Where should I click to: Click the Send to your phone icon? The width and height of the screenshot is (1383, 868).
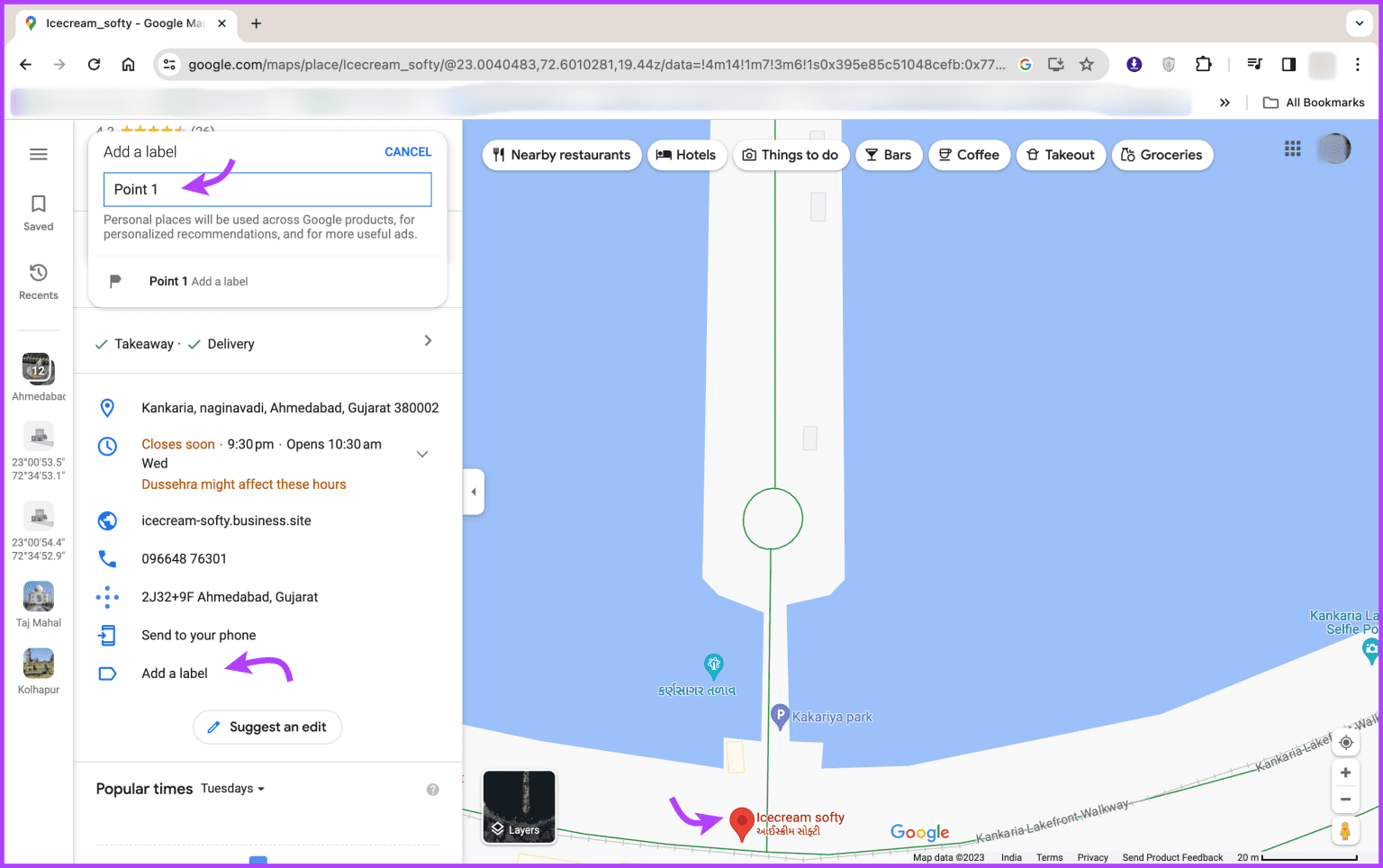[x=107, y=635]
